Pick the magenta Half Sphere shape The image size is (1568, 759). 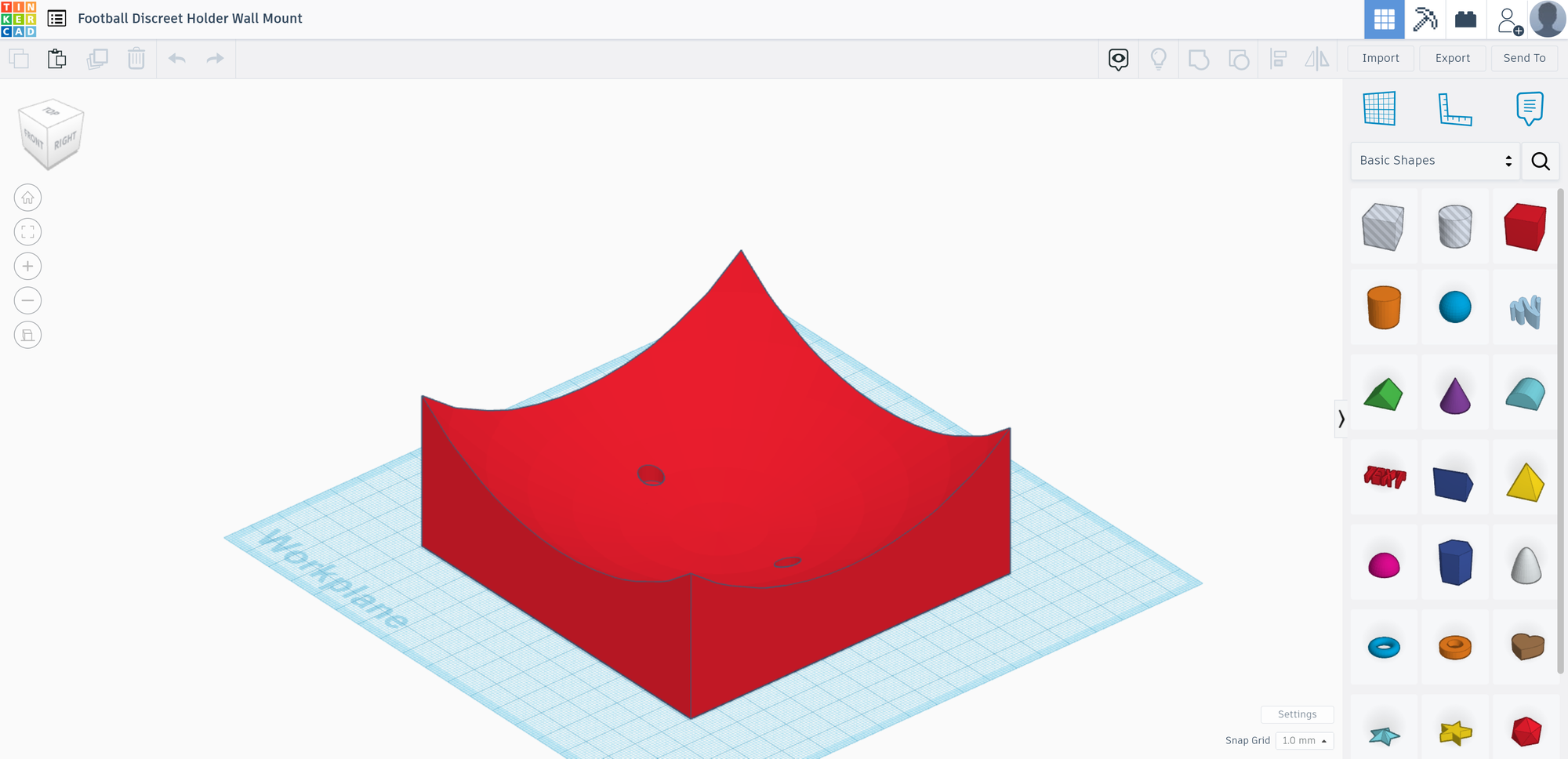pos(1384,565)
